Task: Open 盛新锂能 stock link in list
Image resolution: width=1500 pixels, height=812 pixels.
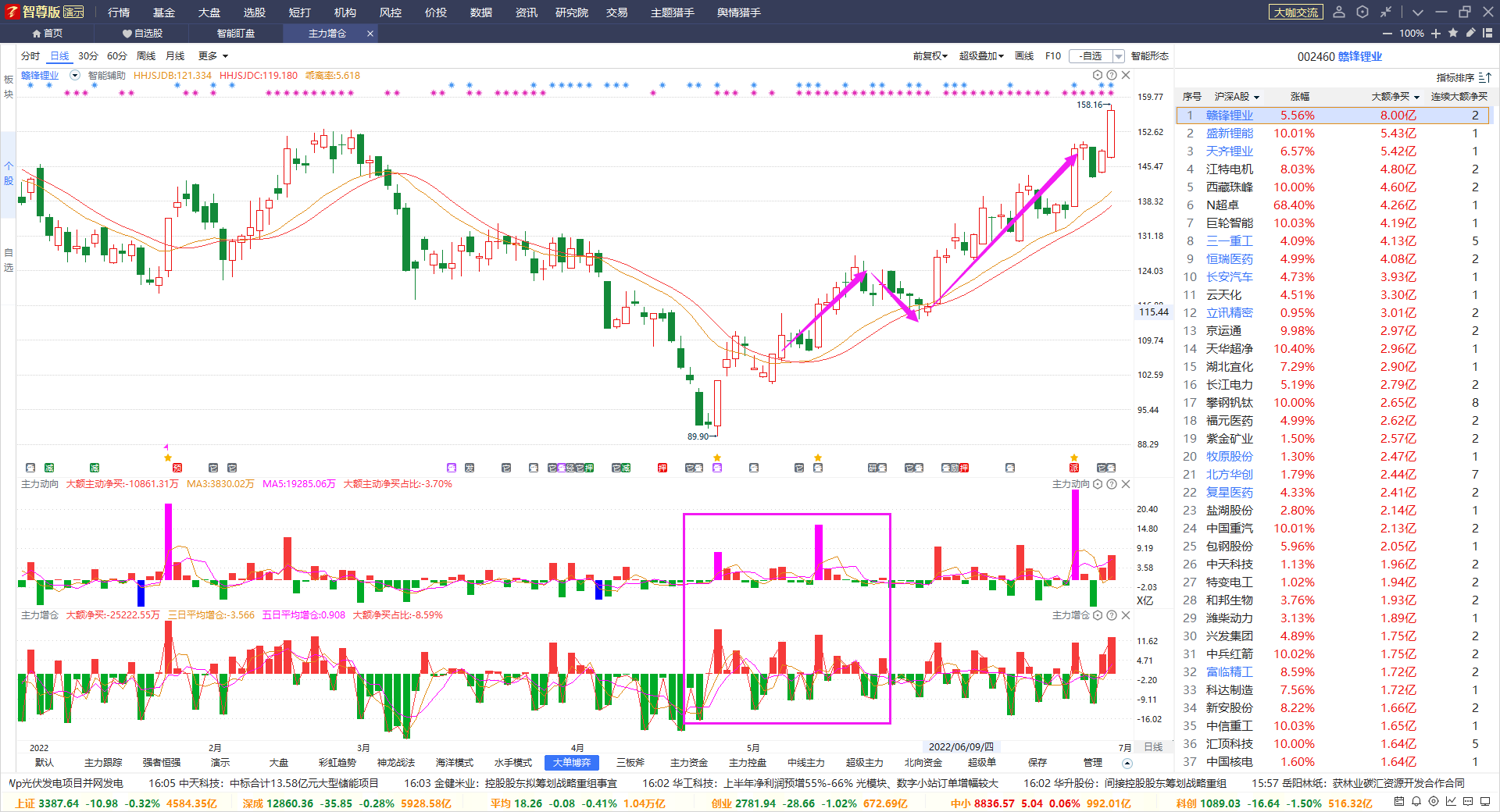Action: [1230, 134]
